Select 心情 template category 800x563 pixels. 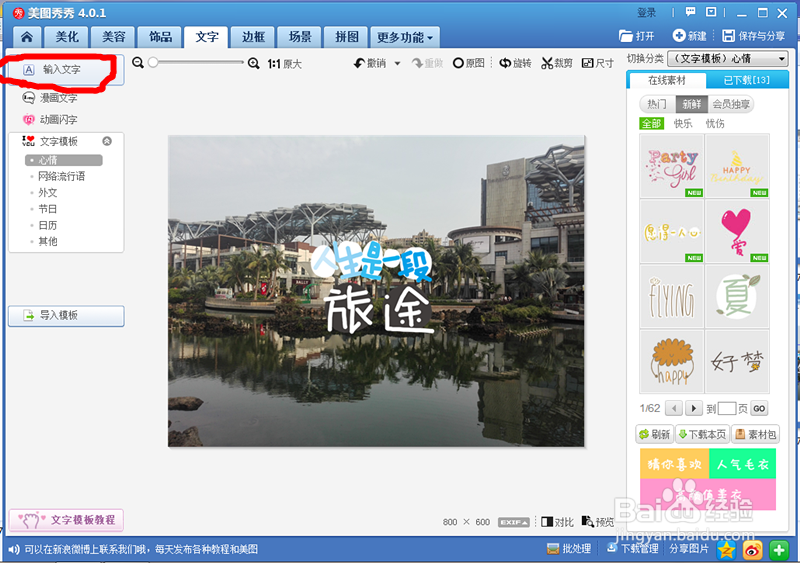[x=64, y=160]
